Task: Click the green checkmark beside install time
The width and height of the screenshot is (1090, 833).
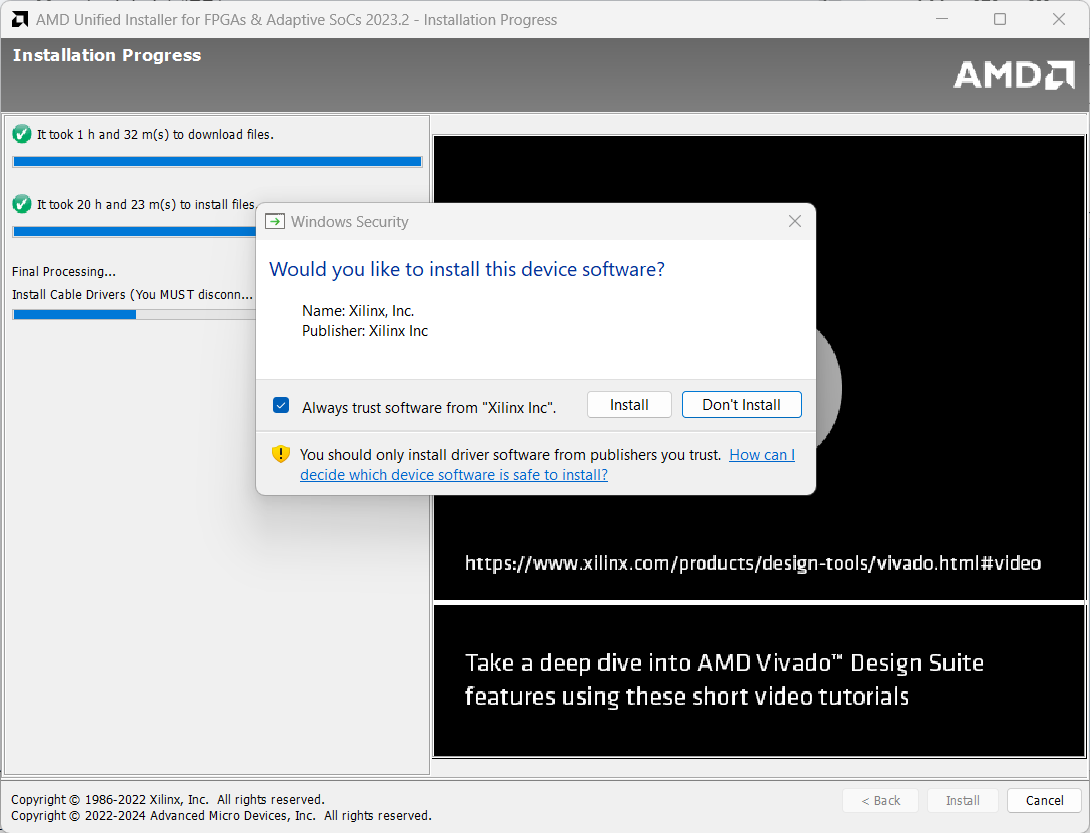Action: tap(21, 204)
